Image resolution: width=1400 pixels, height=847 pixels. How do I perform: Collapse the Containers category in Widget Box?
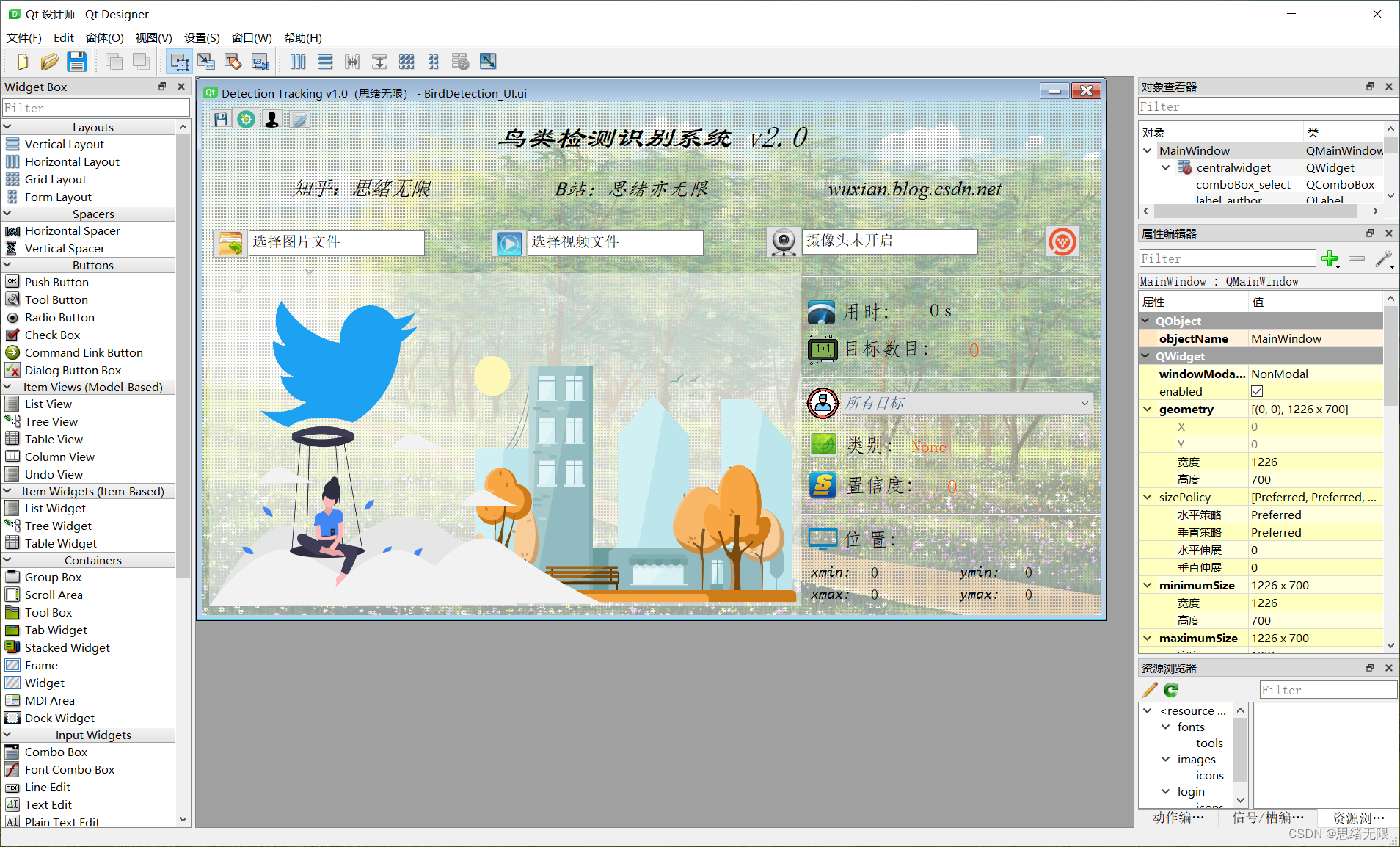point(7,560)
